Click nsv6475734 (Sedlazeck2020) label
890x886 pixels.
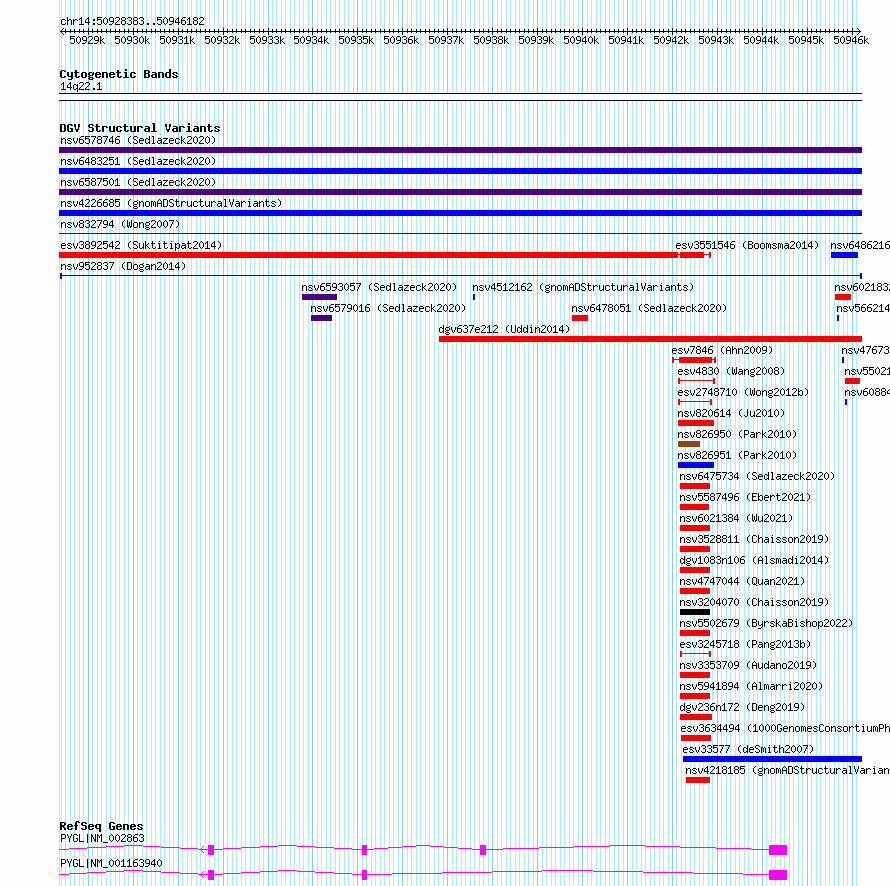point(757,476)
